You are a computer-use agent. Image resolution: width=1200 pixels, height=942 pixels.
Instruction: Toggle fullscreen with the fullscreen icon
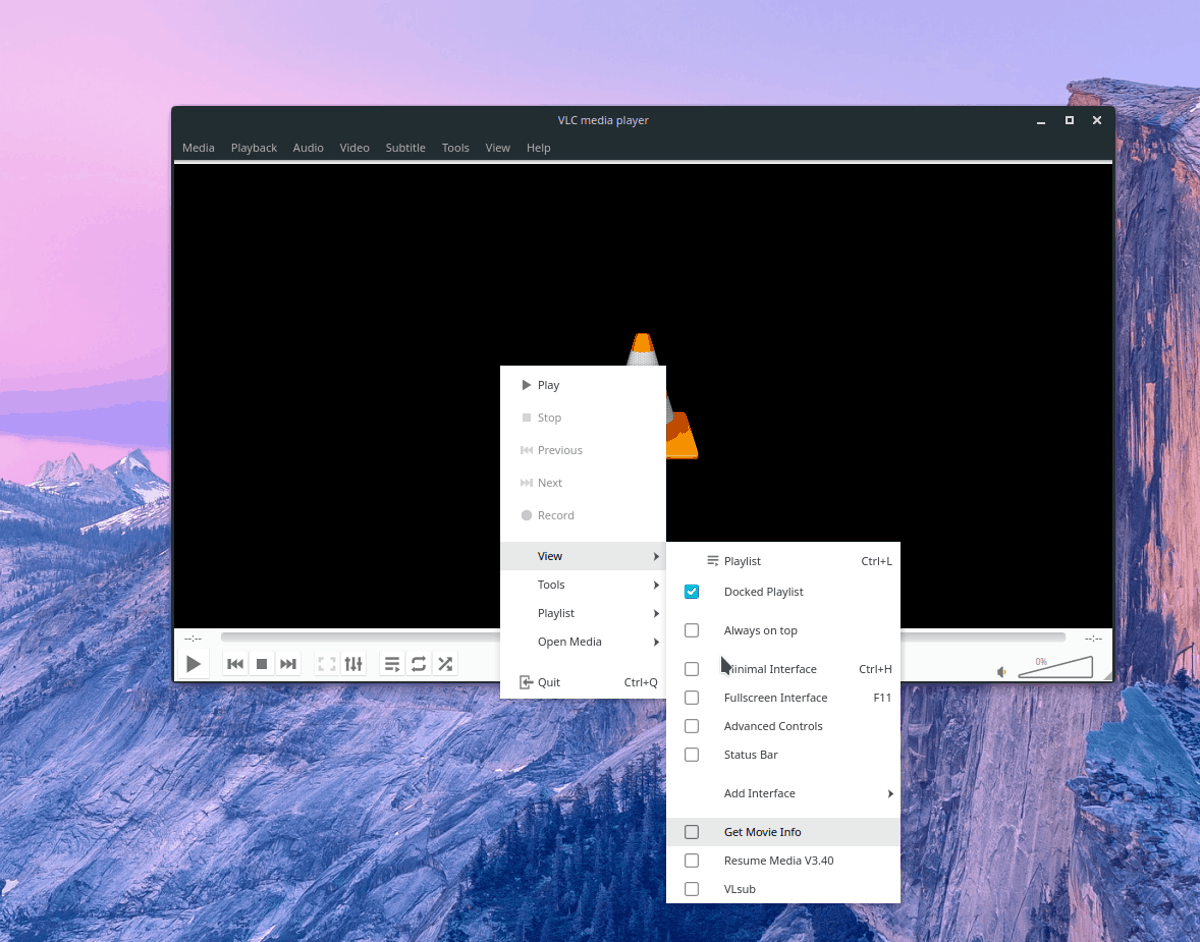click(326, 663)
